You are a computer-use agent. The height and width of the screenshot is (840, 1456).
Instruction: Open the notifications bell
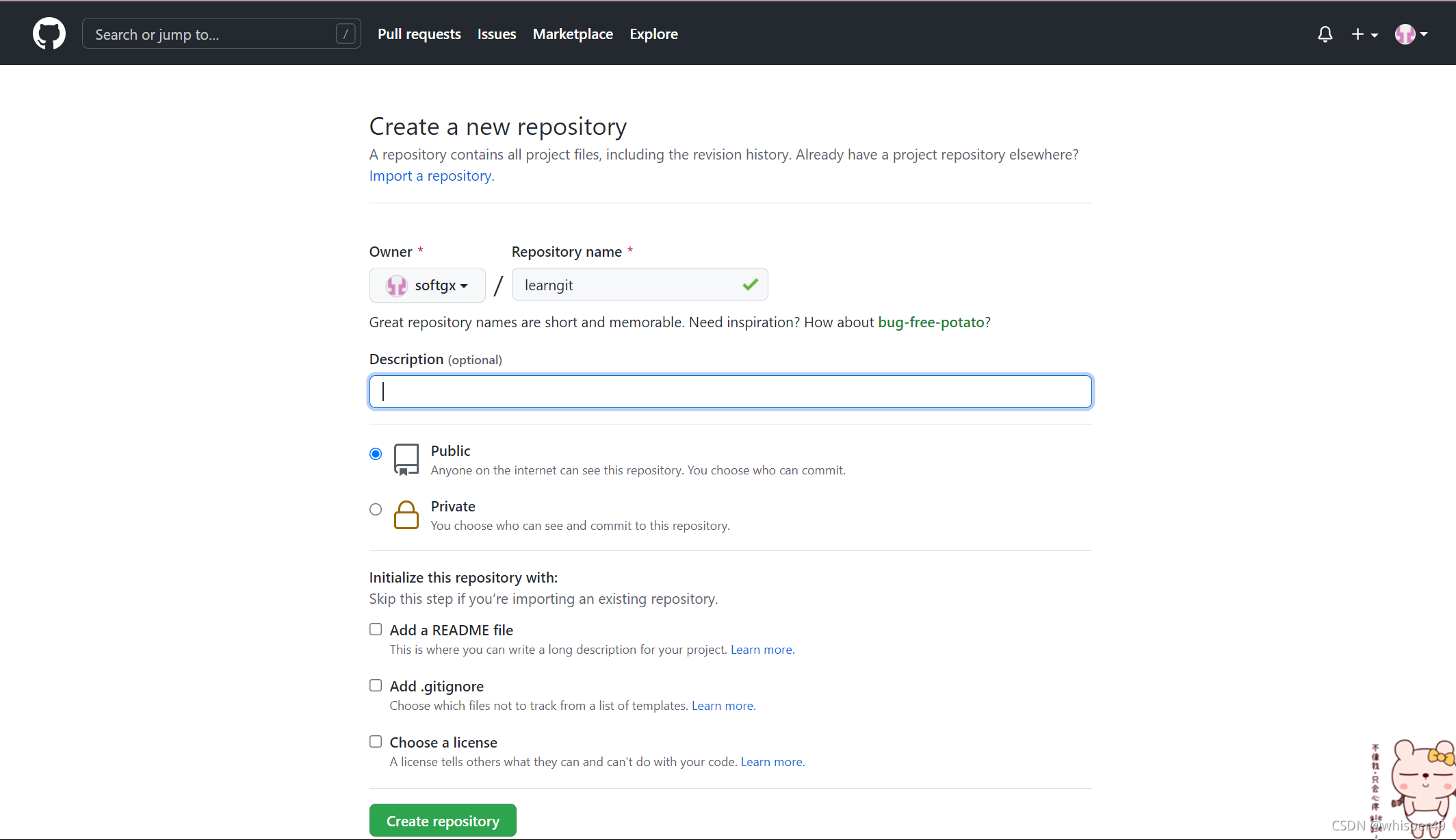(1325, 34)
